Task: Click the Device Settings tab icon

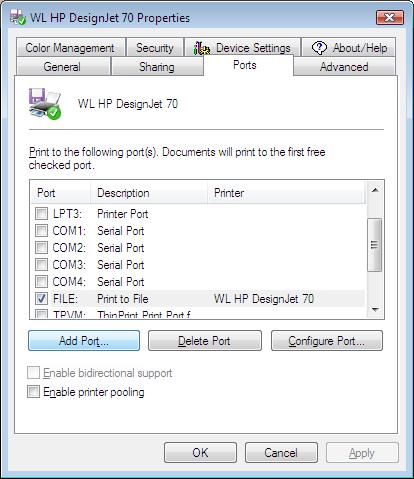Action: click(202, 48)
